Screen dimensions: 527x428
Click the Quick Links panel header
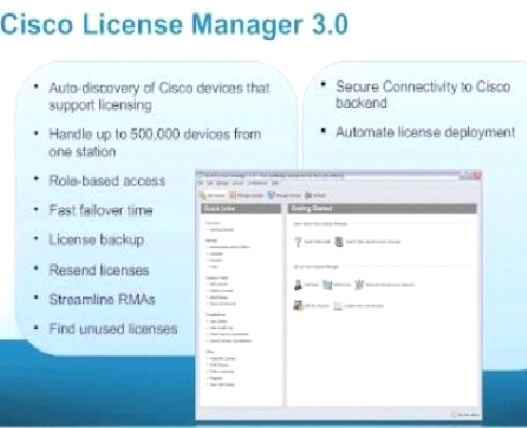(x=241, y=208)
